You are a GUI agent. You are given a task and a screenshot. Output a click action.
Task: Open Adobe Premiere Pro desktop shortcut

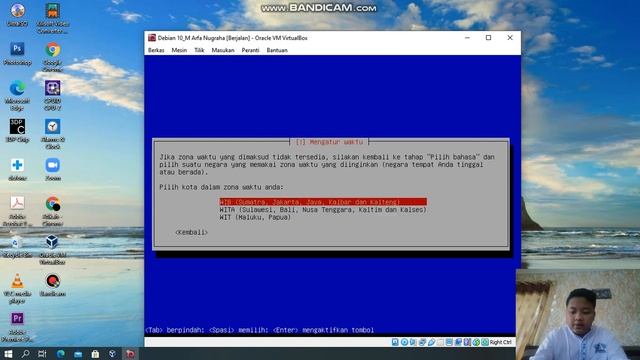tap(17, 327)
